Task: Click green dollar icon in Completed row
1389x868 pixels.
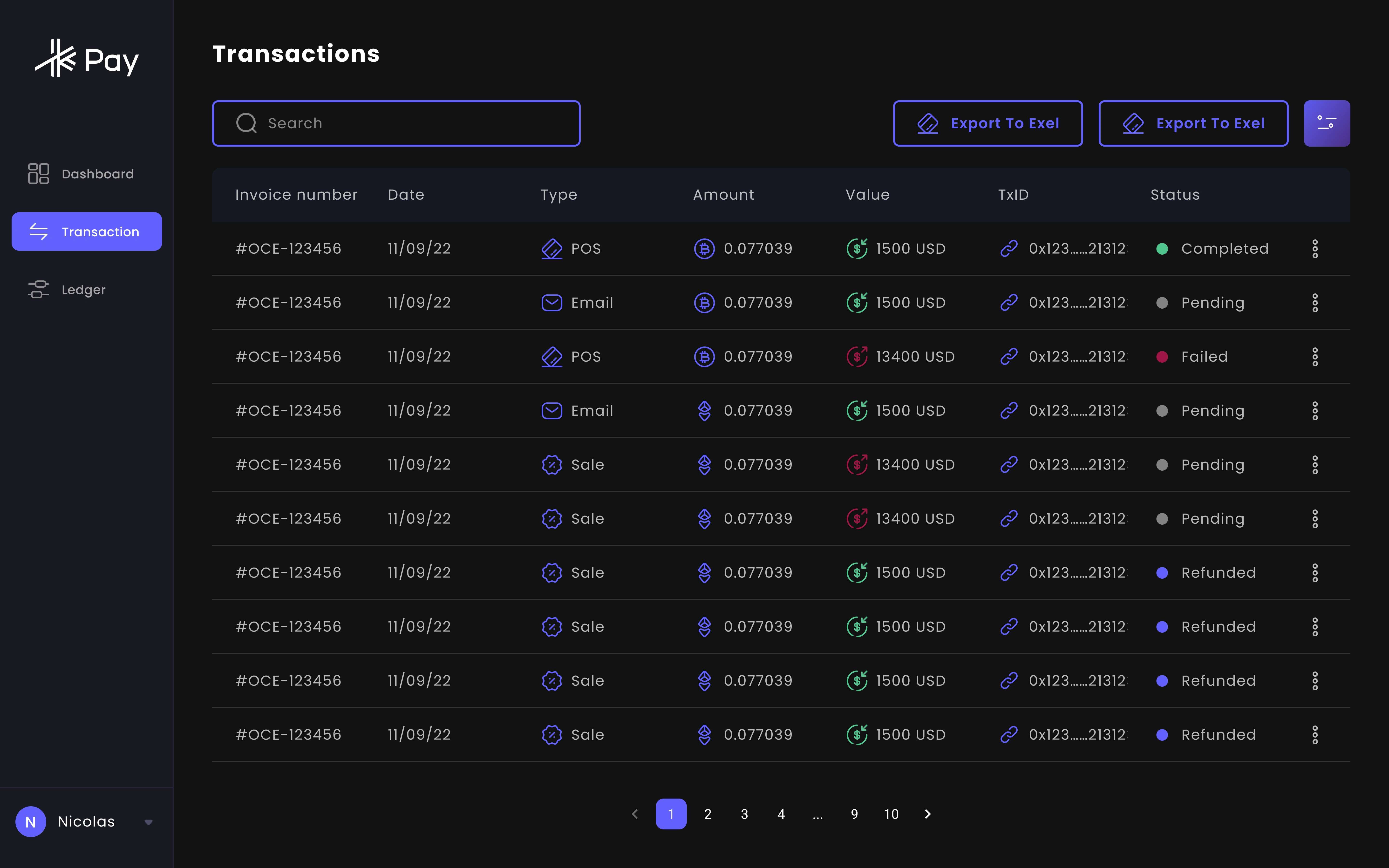Action: (x=857, y=249)
